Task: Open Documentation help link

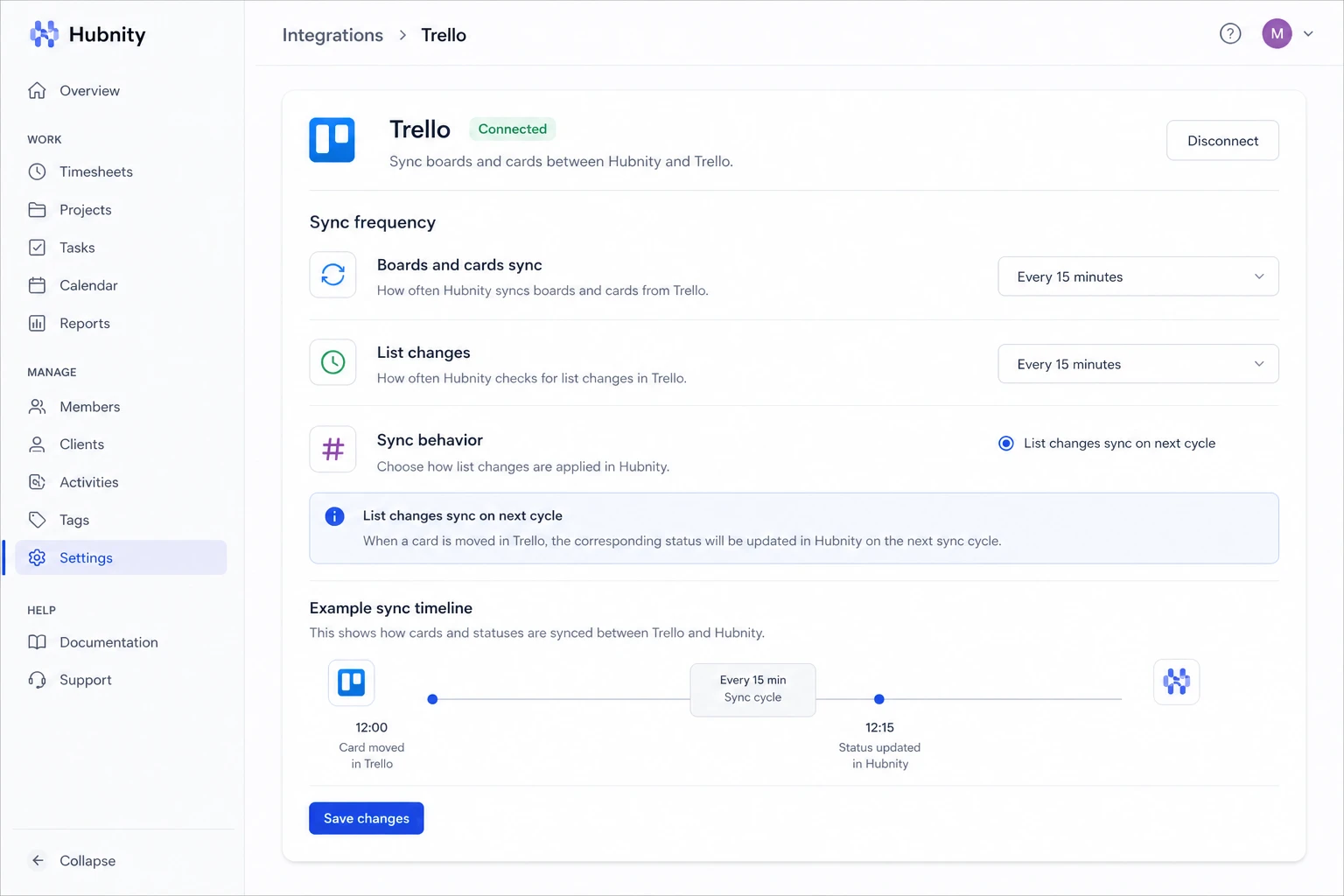Action: tap(120, 642)
